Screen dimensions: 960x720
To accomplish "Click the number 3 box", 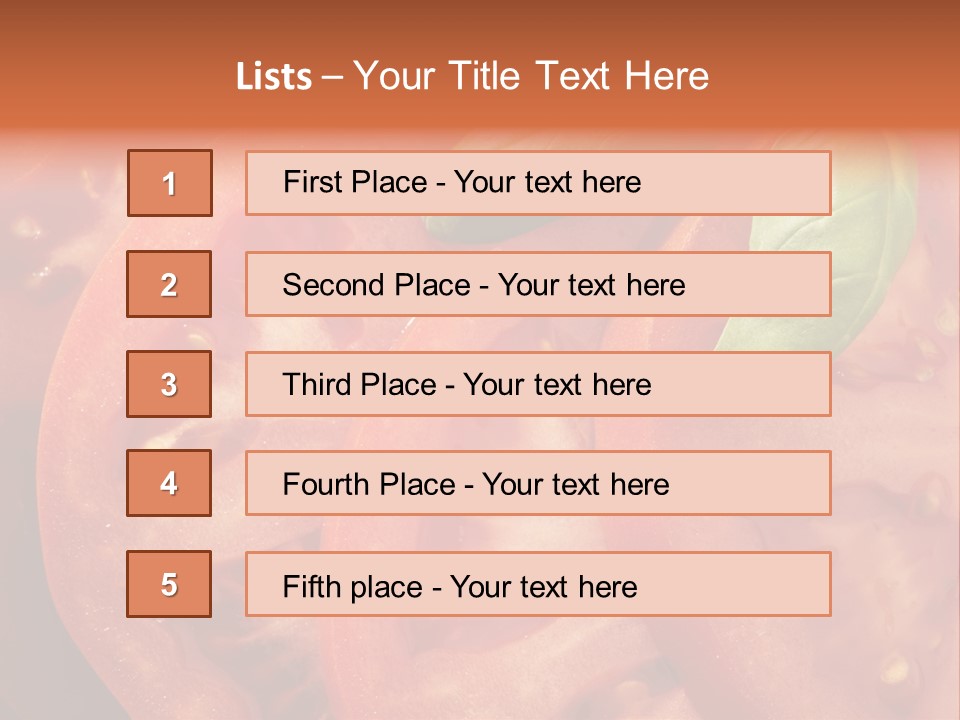I will (169, 384).
